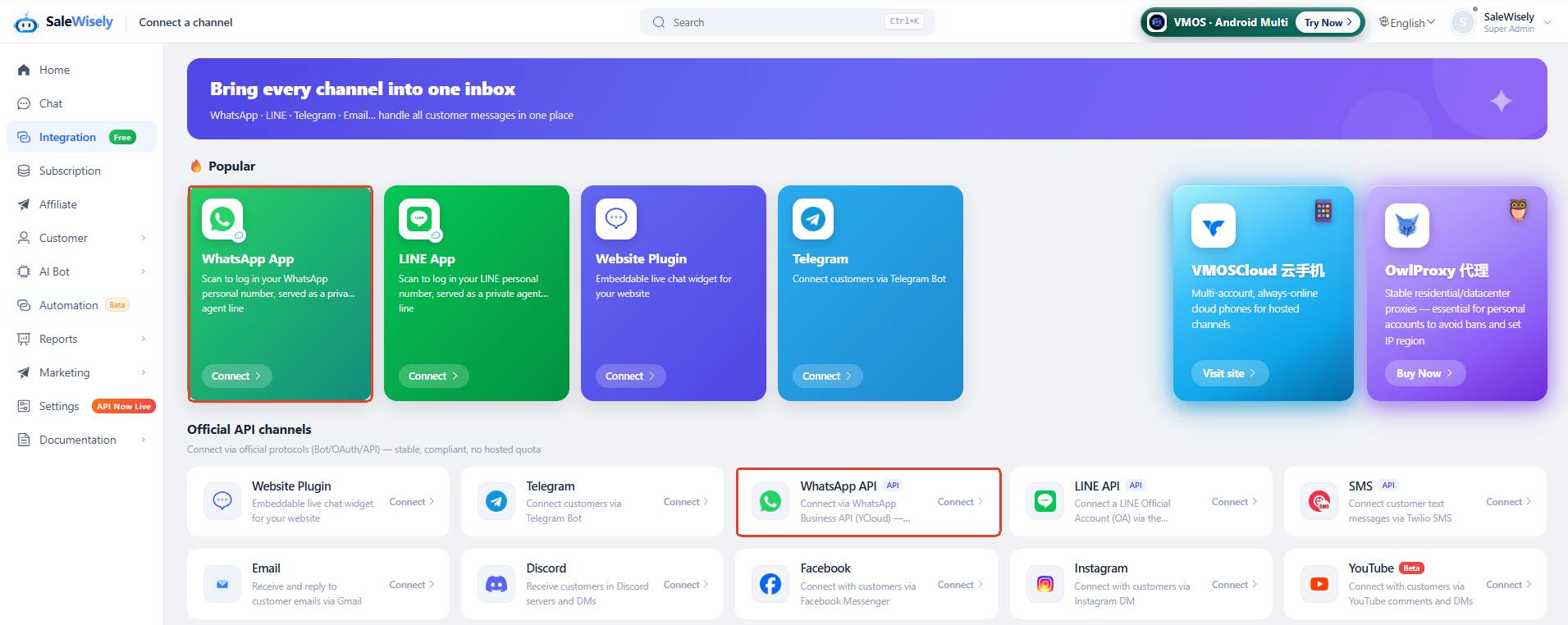Expand the Documentation menu chevron
The width and height of the screenshot is (1568, 625).
tap(143, 440)
